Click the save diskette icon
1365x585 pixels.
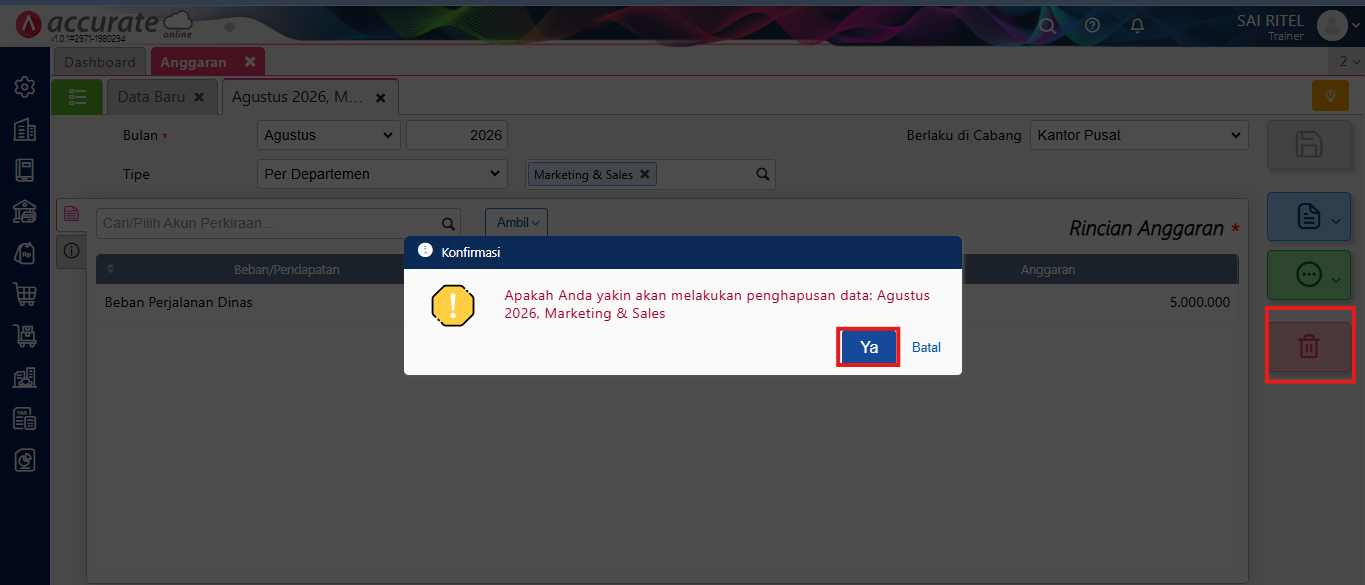pos(1308,145)
